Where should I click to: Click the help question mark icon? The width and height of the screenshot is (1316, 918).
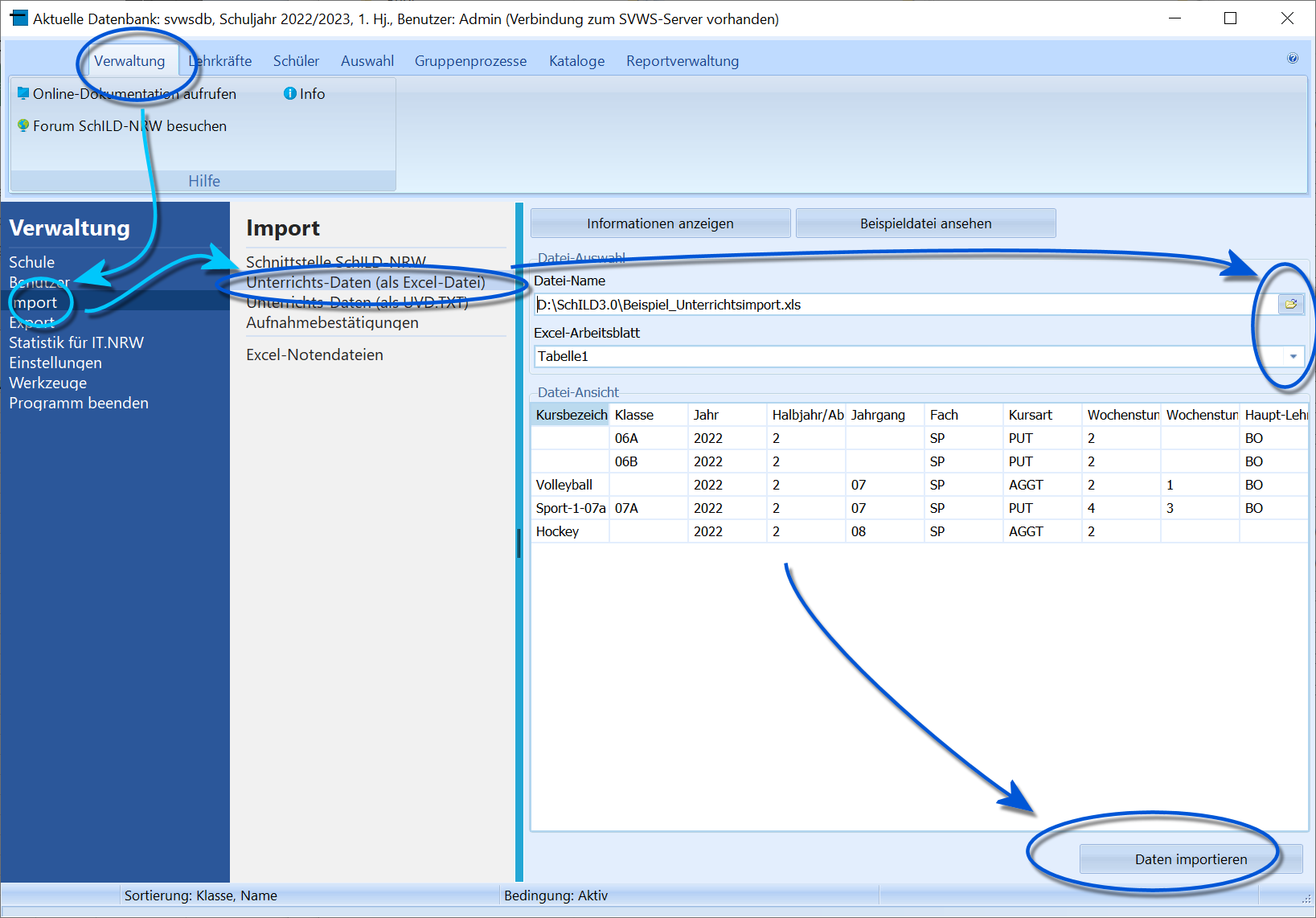coord(1293,58)
